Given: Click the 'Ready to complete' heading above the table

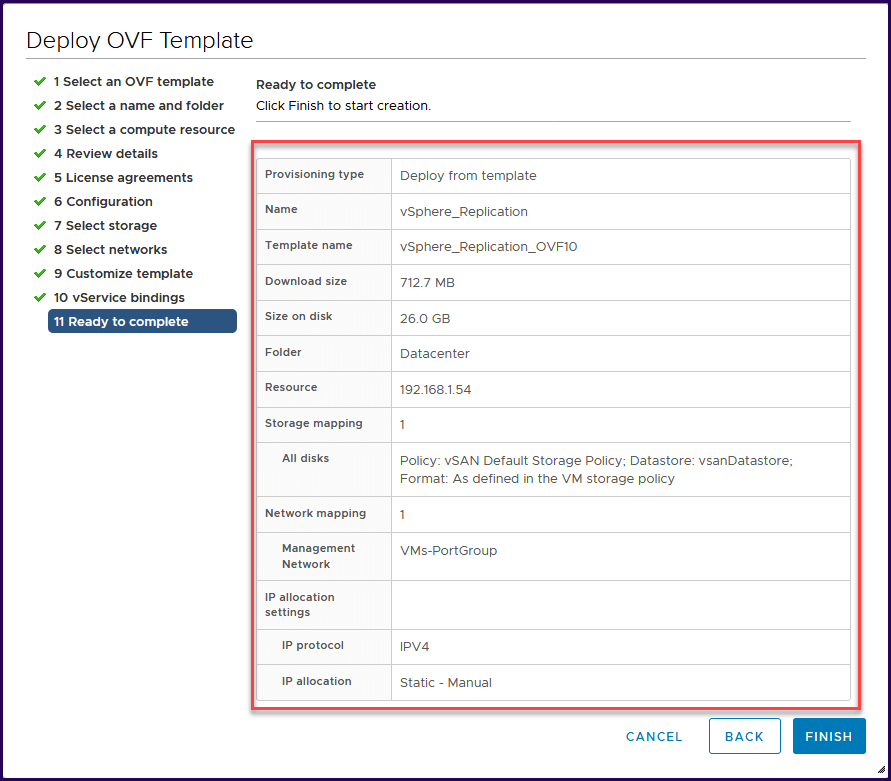Looking at the screenshot, I should pyautogui.click(x=316, y=85).
